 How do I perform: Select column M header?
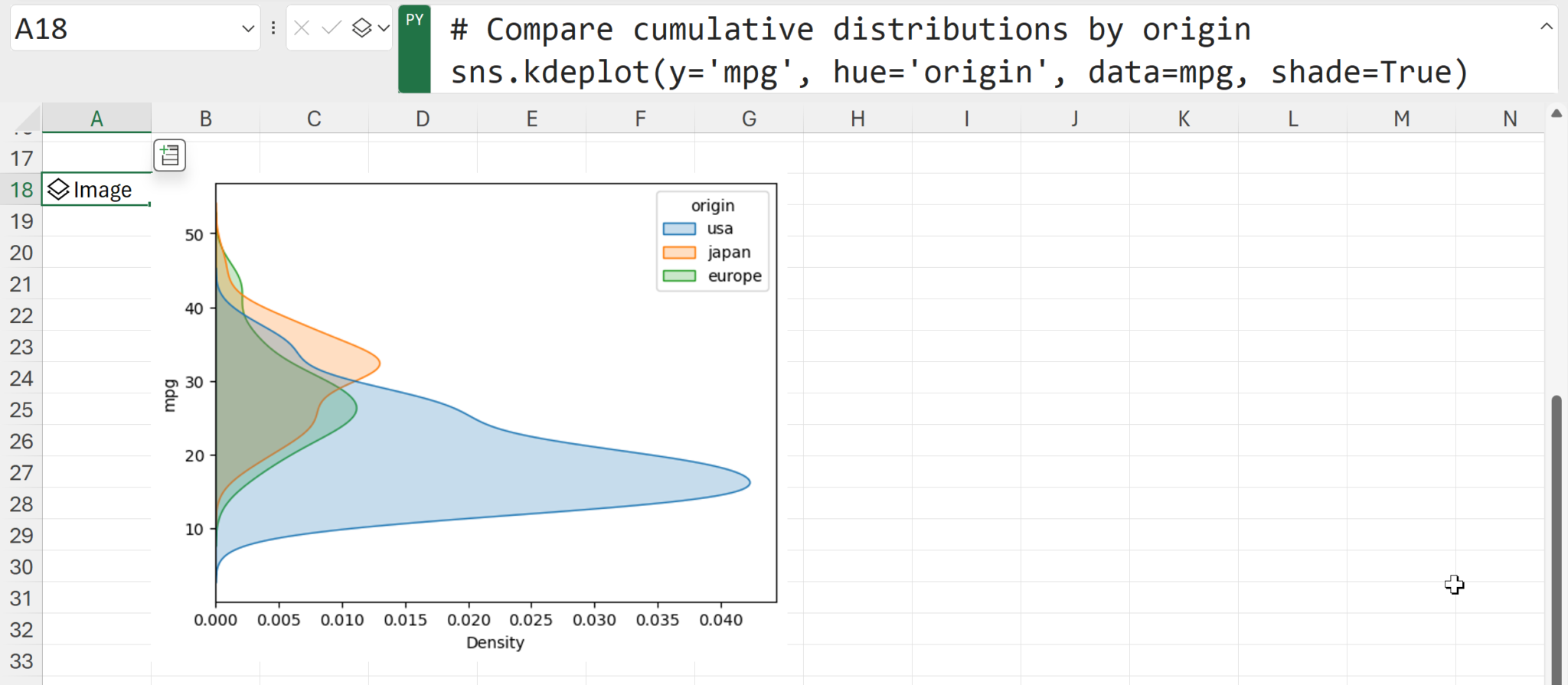click(1401, 119)
